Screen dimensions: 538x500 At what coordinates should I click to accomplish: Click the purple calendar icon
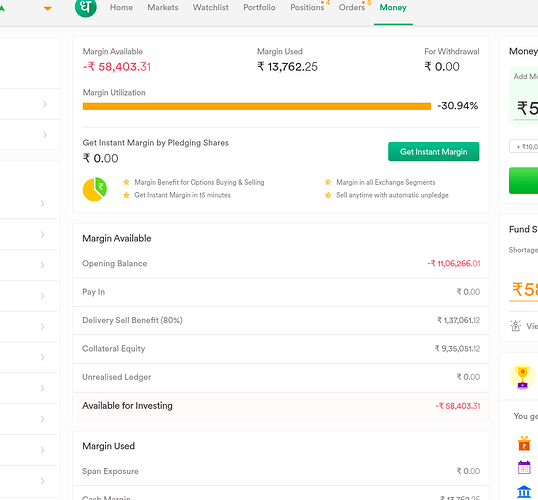[x=524, y=467]
